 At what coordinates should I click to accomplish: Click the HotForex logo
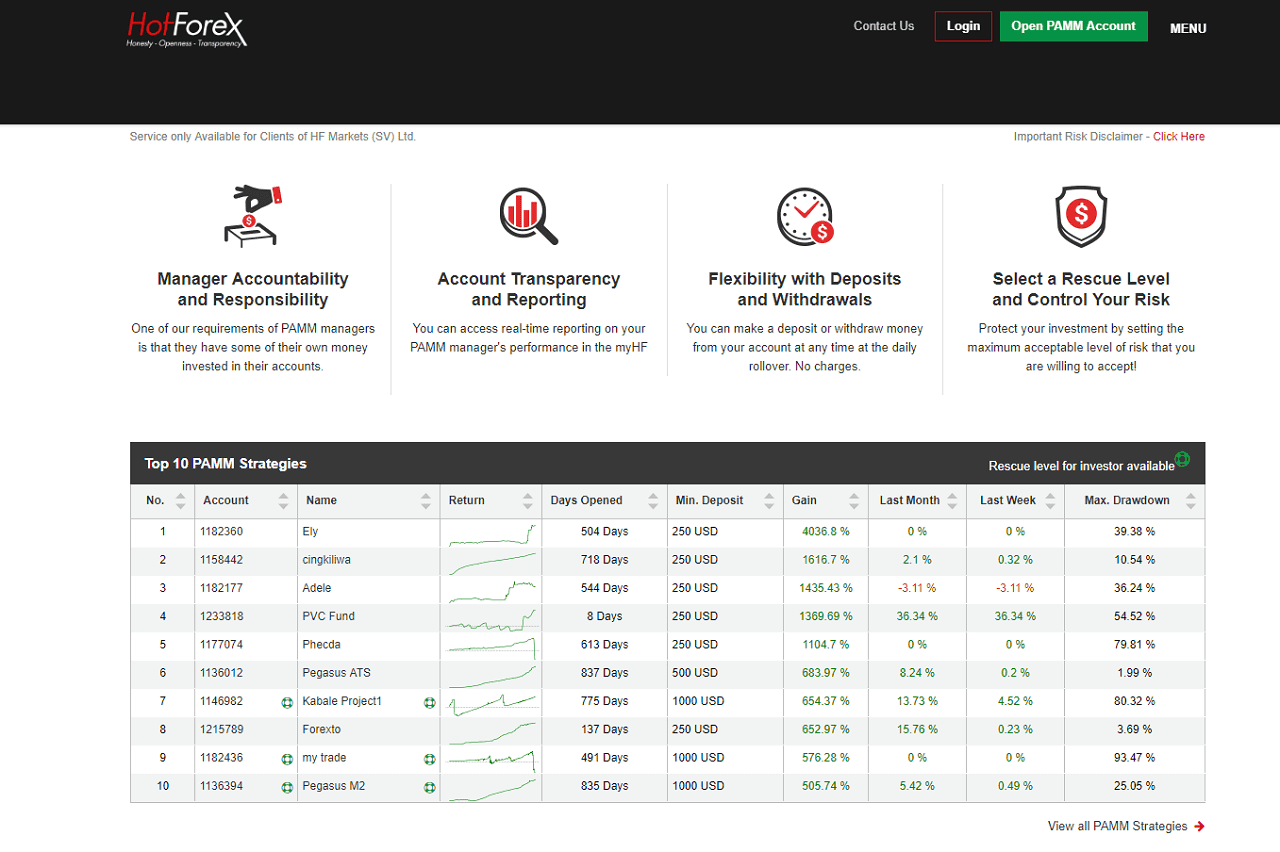187,30
